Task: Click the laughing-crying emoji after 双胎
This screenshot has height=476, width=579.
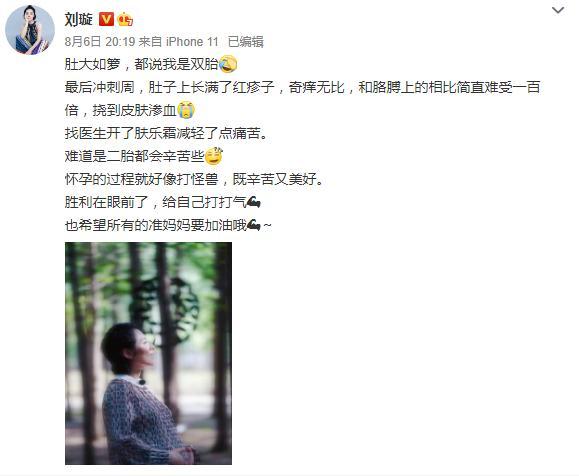Action: click(228, 64)
